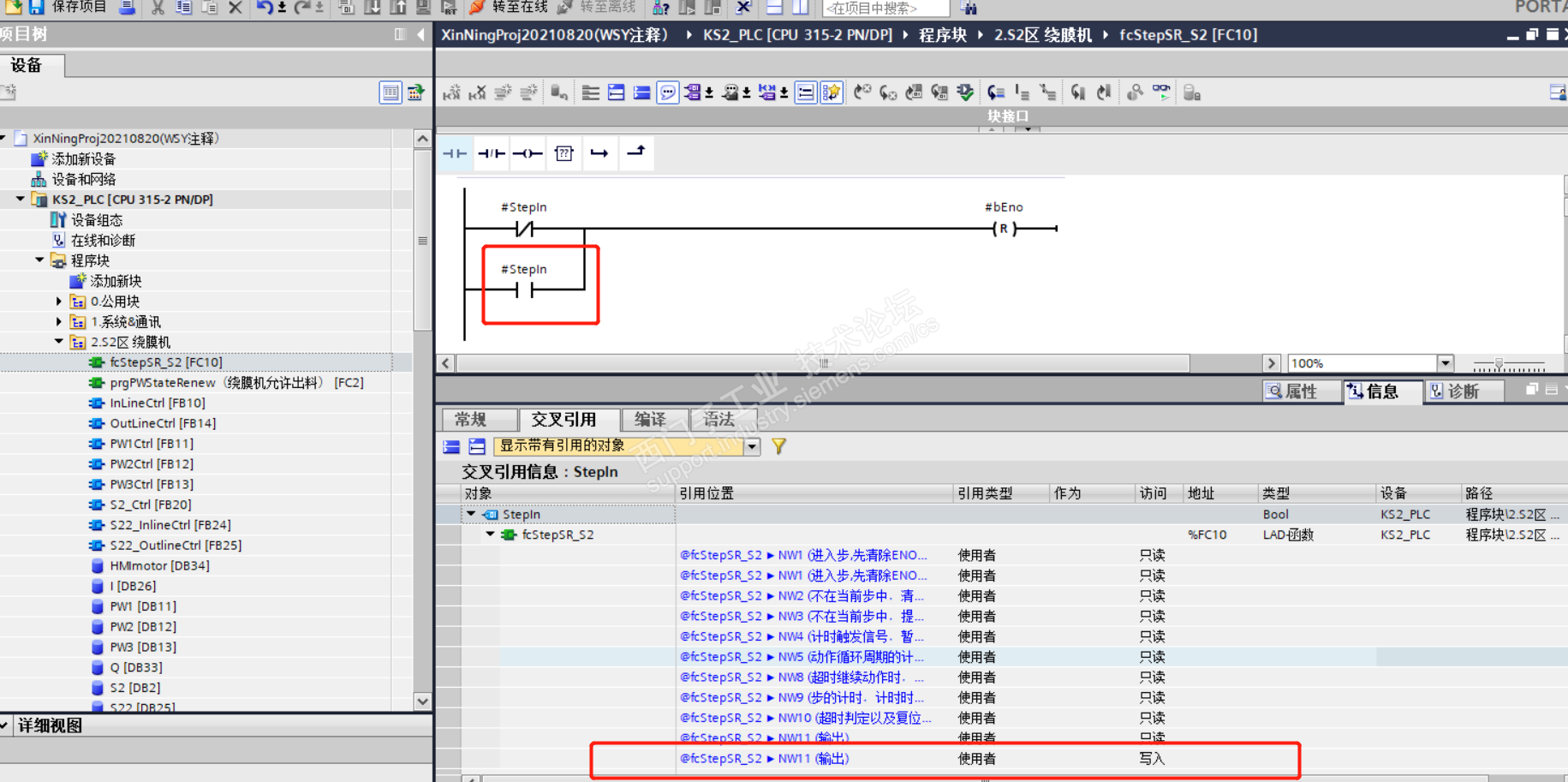Toggle the project tree overview list button
The height and width of the screenshot is (782, 1568).
(x=391, y=93)
